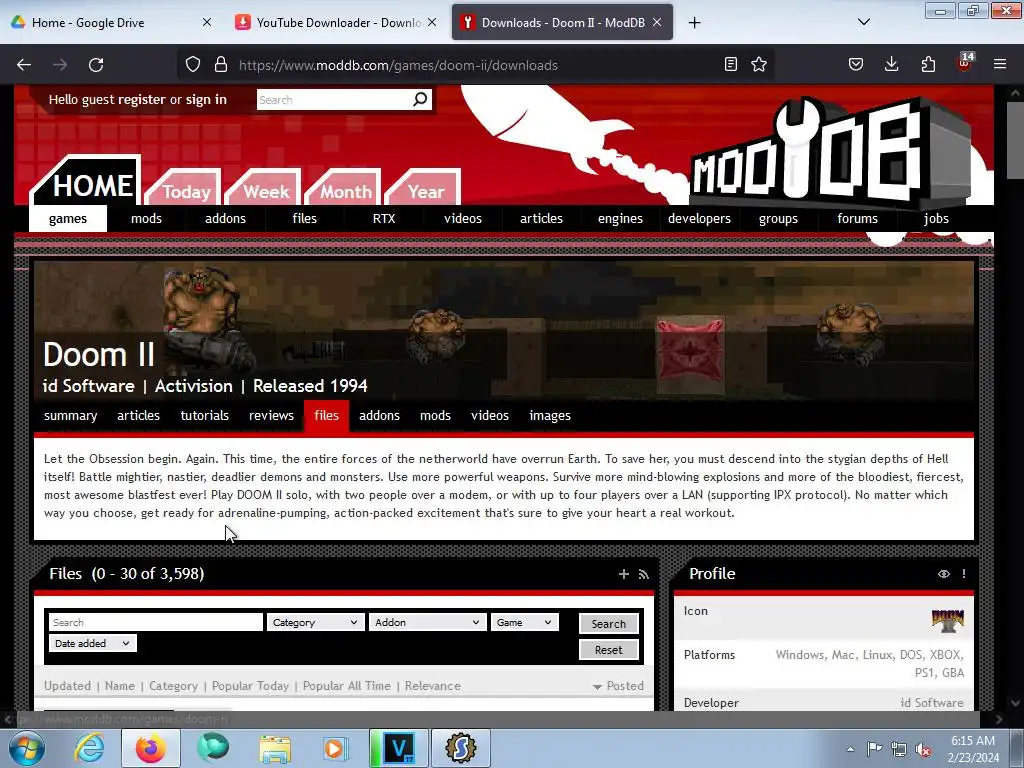
Task: Open the id Software developer link
Action: pyautogui.click(x=932, y=703)
